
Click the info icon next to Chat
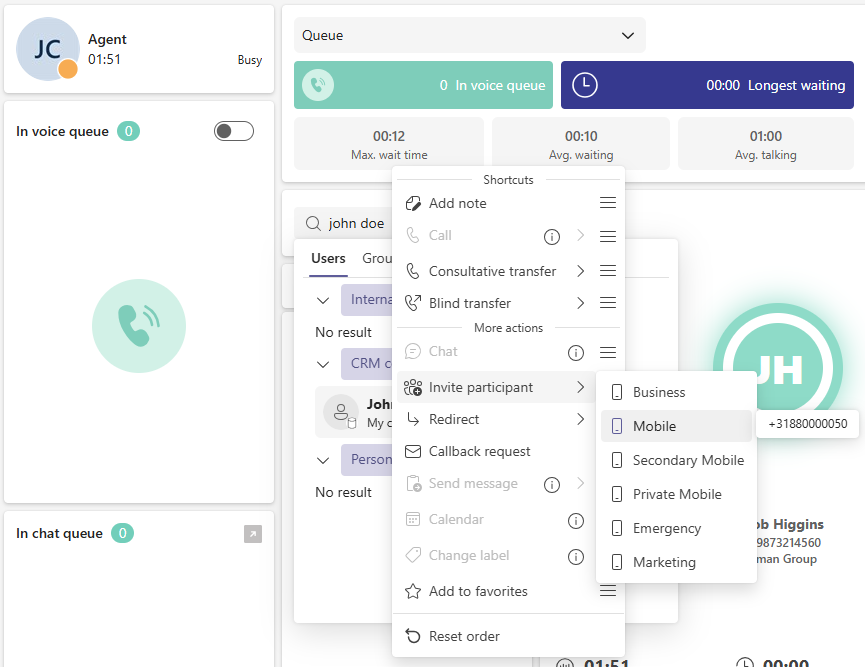tap(576, 352)
